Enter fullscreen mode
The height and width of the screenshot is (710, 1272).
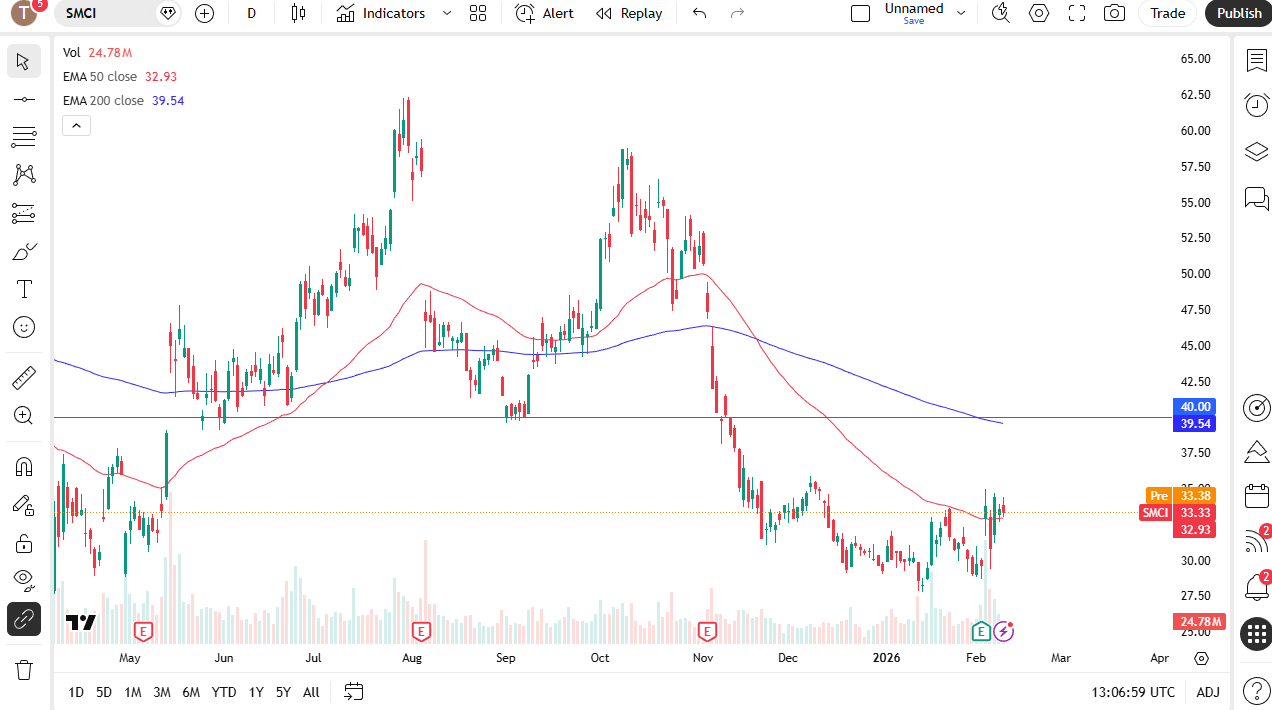(x=1077, y=13)
